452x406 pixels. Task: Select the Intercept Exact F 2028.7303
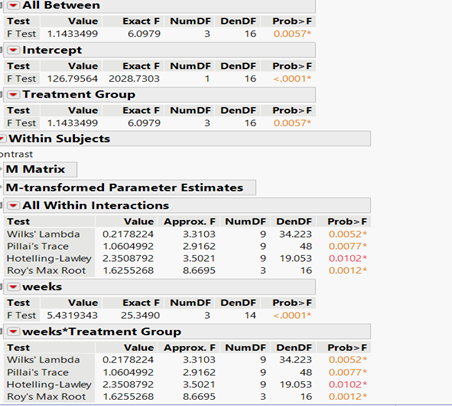(134, 79)
